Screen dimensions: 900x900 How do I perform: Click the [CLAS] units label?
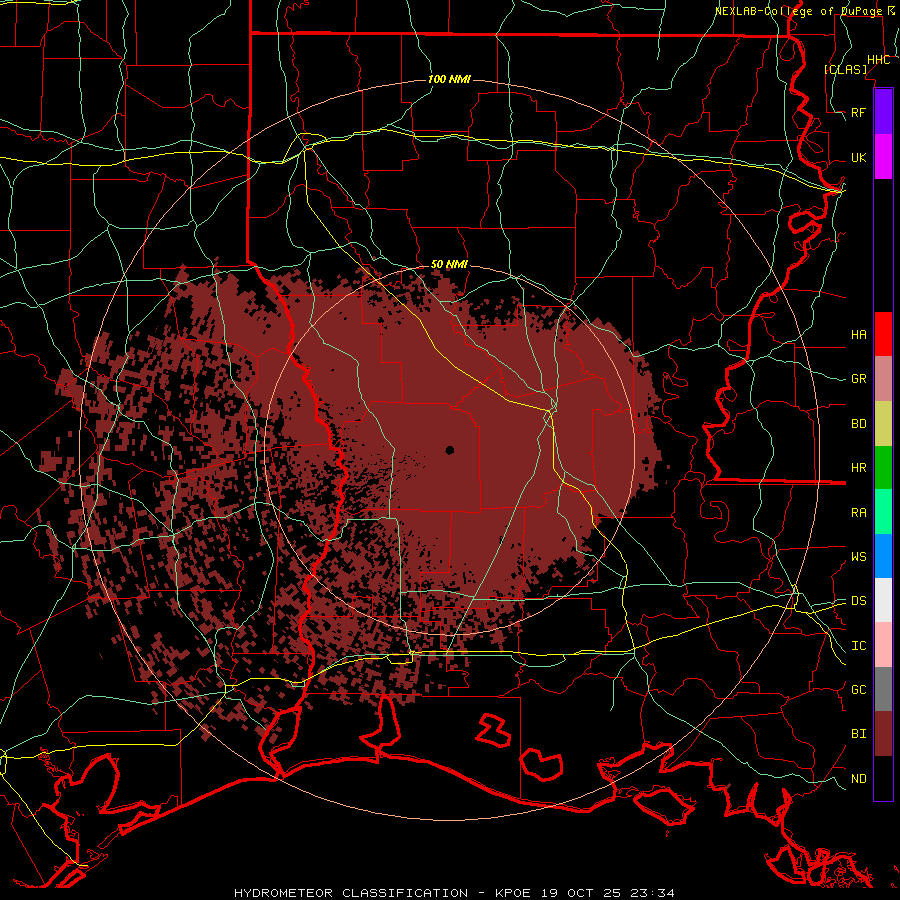click(845, 69)
